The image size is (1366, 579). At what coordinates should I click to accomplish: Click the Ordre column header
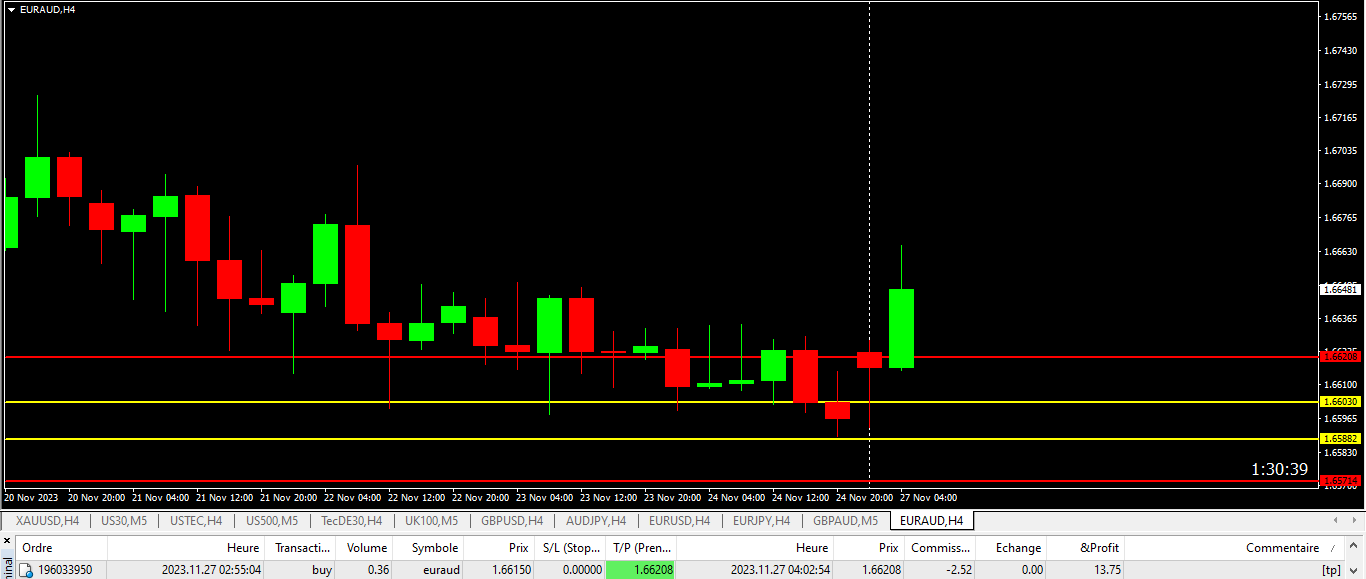[38, 548]
